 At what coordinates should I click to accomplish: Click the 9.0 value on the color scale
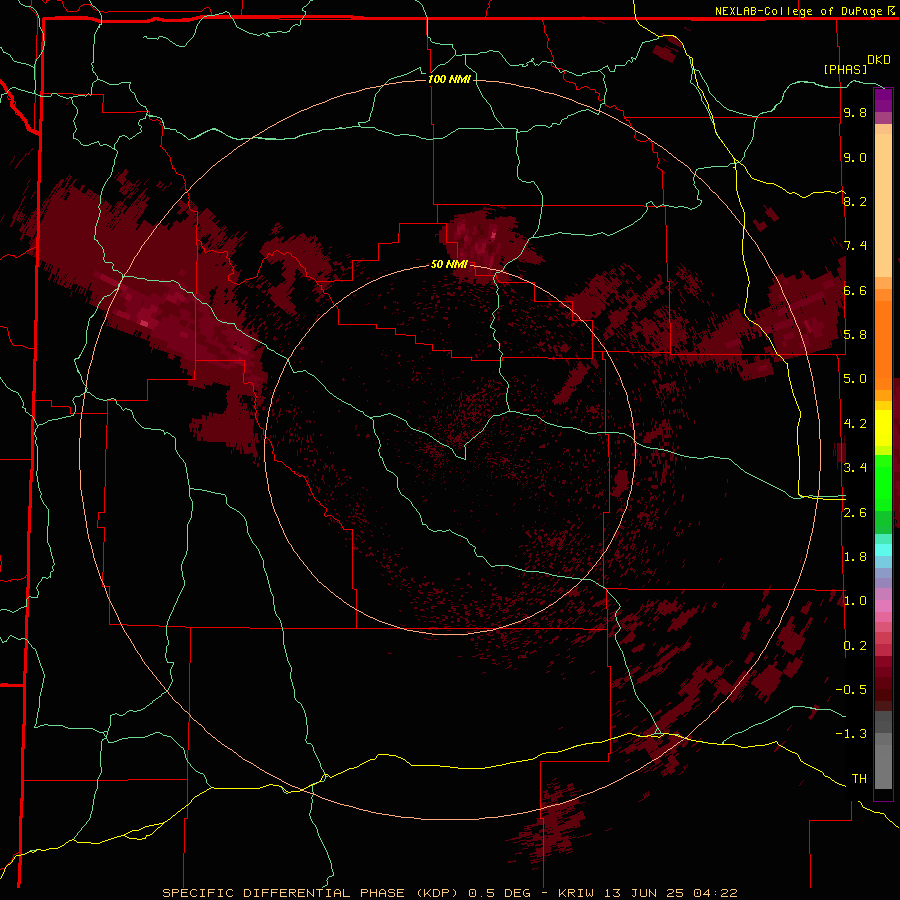tap(855, 157)
